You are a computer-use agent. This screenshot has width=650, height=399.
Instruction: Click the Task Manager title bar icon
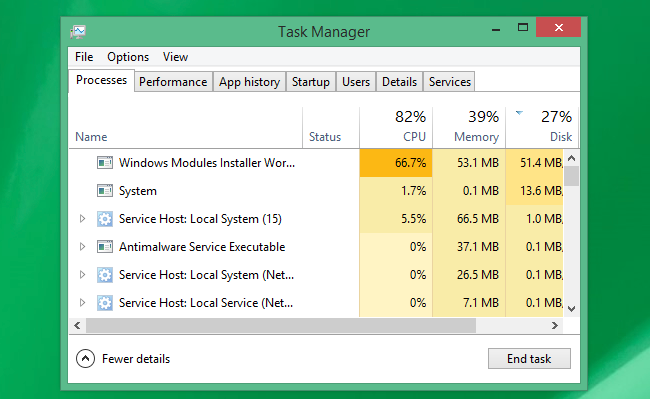[78, 32]
